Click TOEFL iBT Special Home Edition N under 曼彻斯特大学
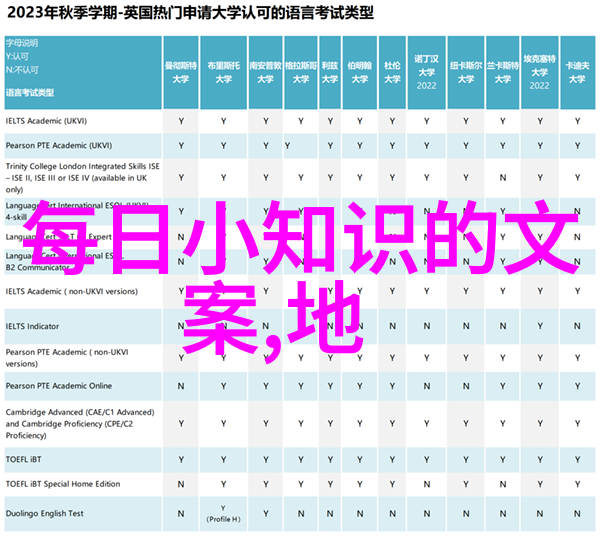 181,484
